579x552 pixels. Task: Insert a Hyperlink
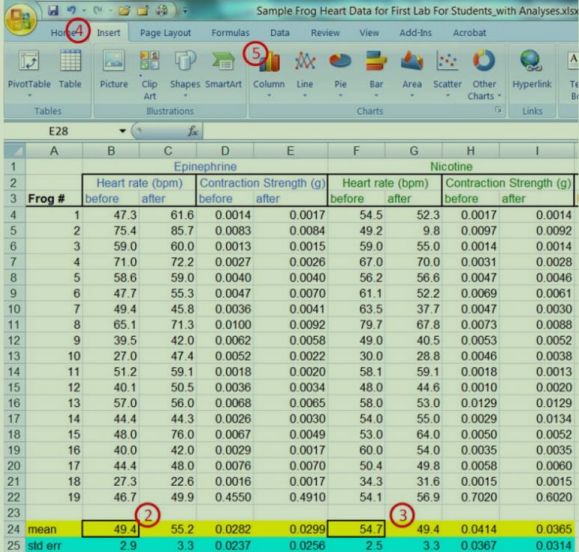(x=532, y=70)
